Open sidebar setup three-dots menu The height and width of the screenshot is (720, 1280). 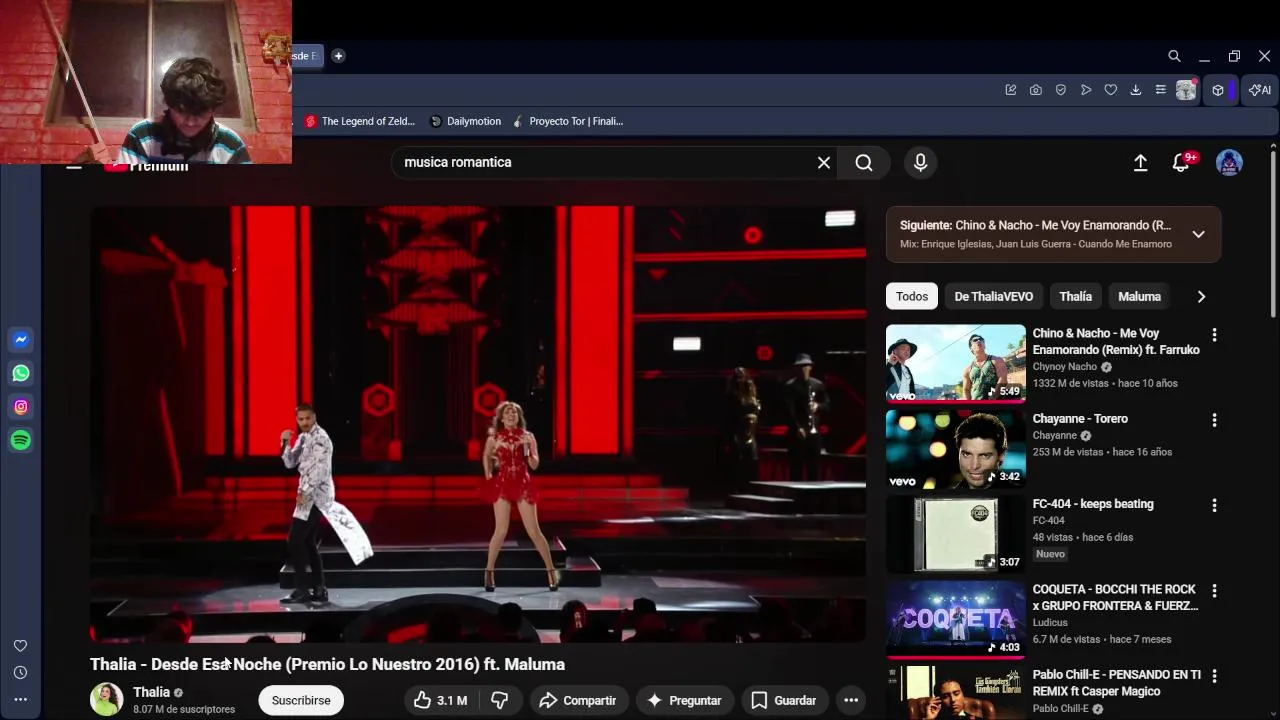(x=20, y=699)
